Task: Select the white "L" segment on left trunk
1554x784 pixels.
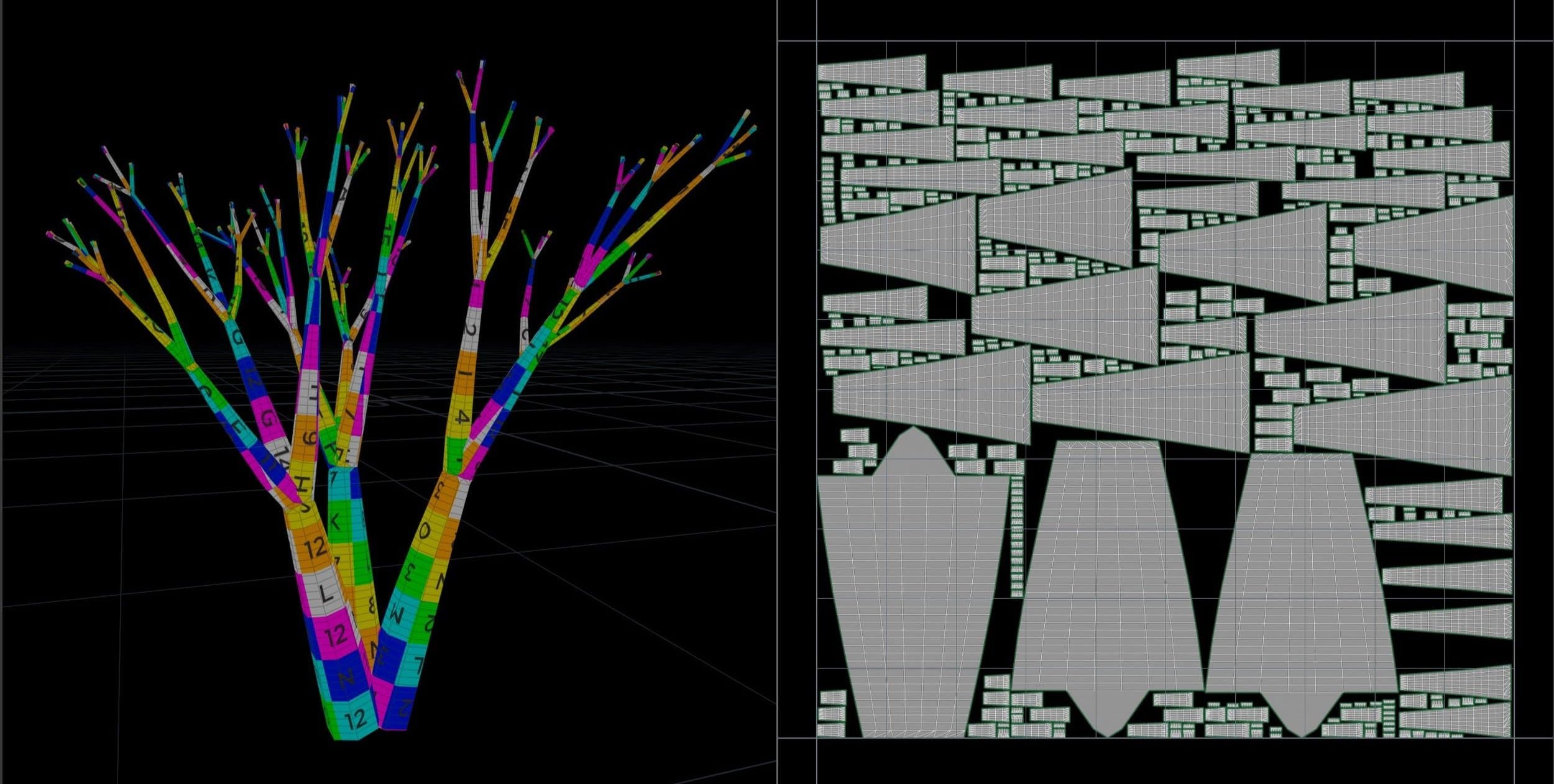Action: click(x=326, y=594)
